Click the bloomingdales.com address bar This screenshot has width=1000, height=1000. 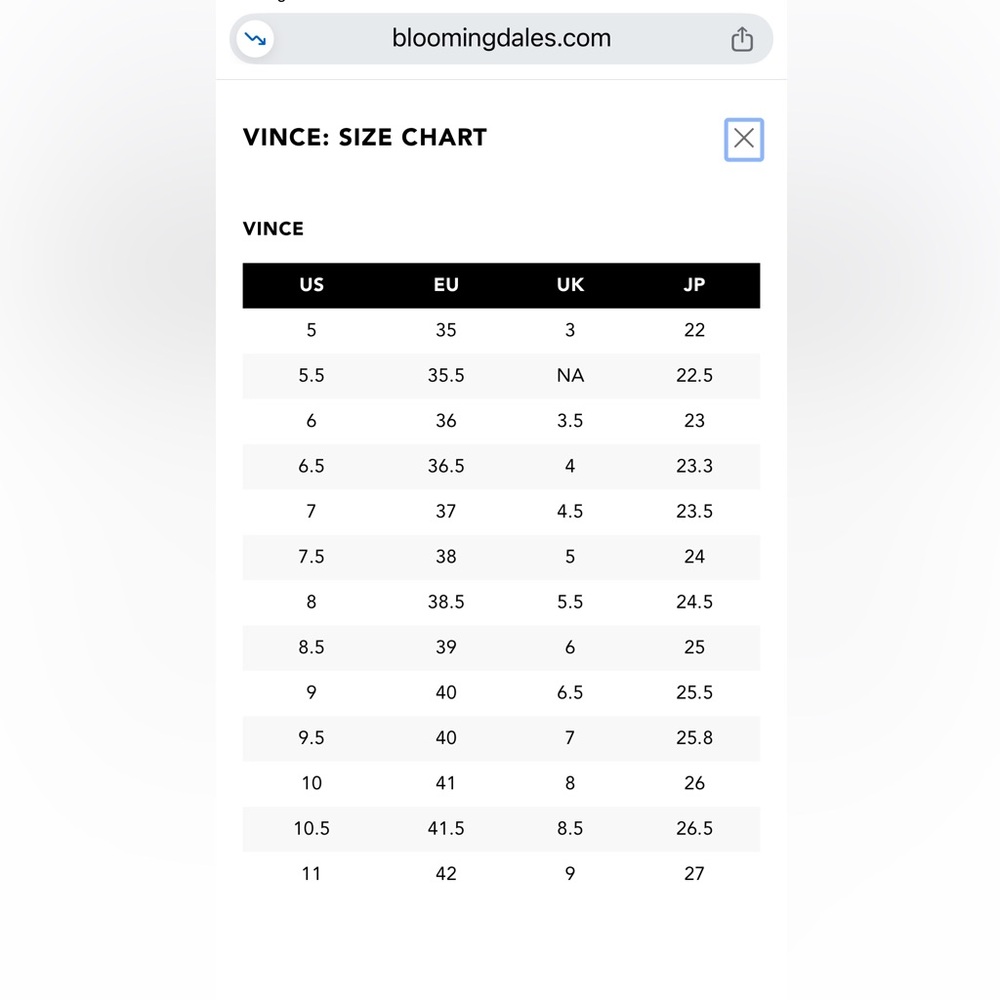501,39
